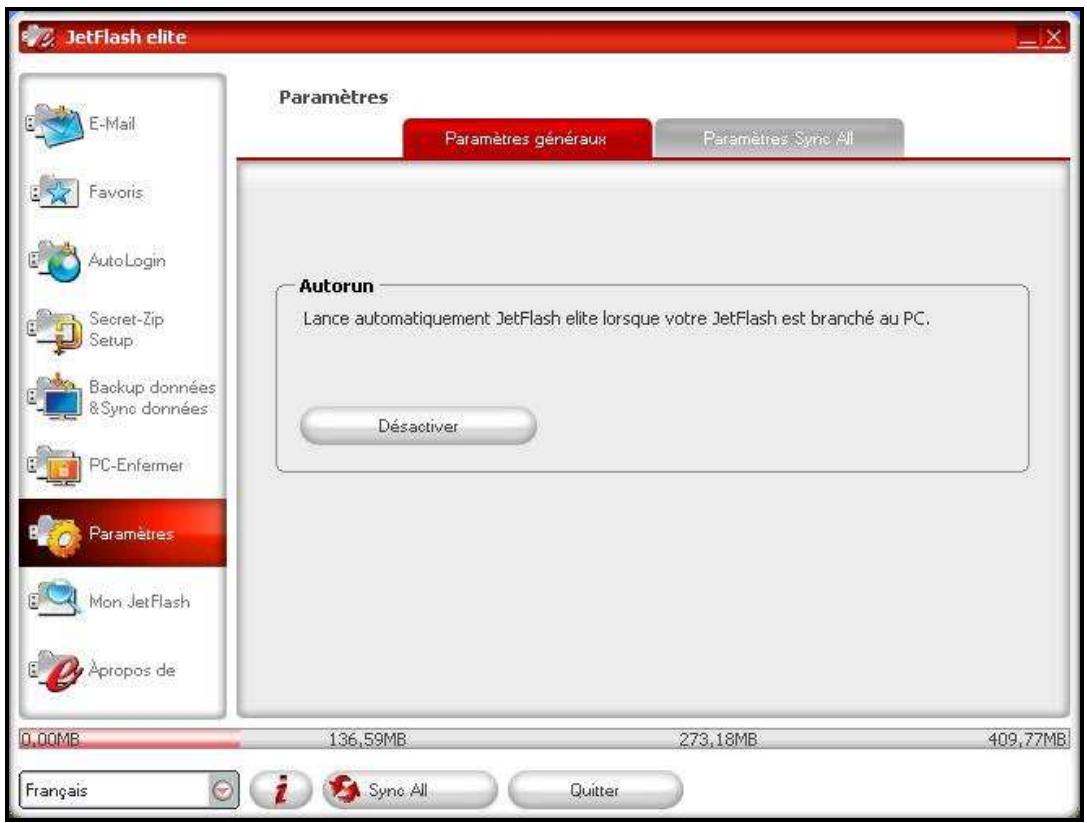Image resolution: width=1087 pixels, height=823 pixels.
Task: Open the Mon JetFlash label
Action: (x=139, y=601)
